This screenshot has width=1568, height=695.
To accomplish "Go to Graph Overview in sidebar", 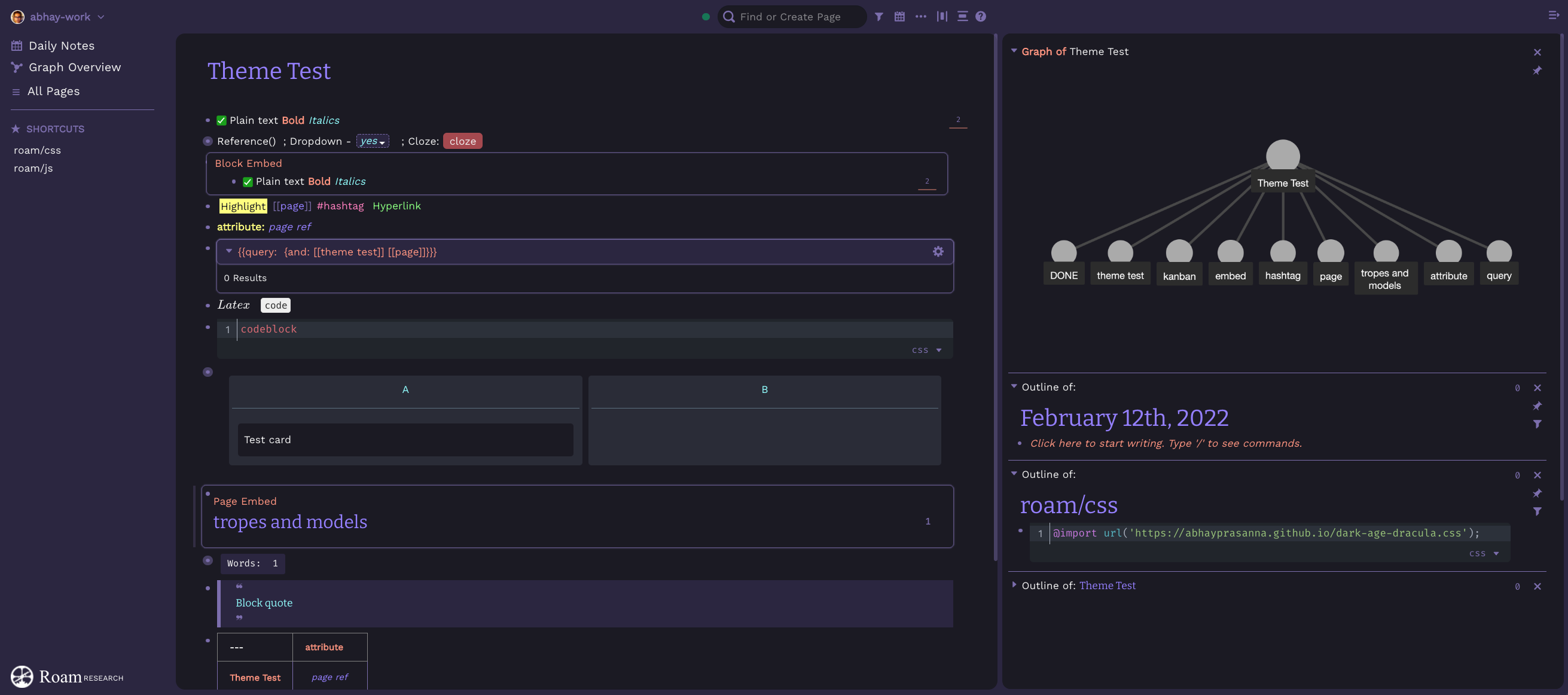I will click(74, 68).
